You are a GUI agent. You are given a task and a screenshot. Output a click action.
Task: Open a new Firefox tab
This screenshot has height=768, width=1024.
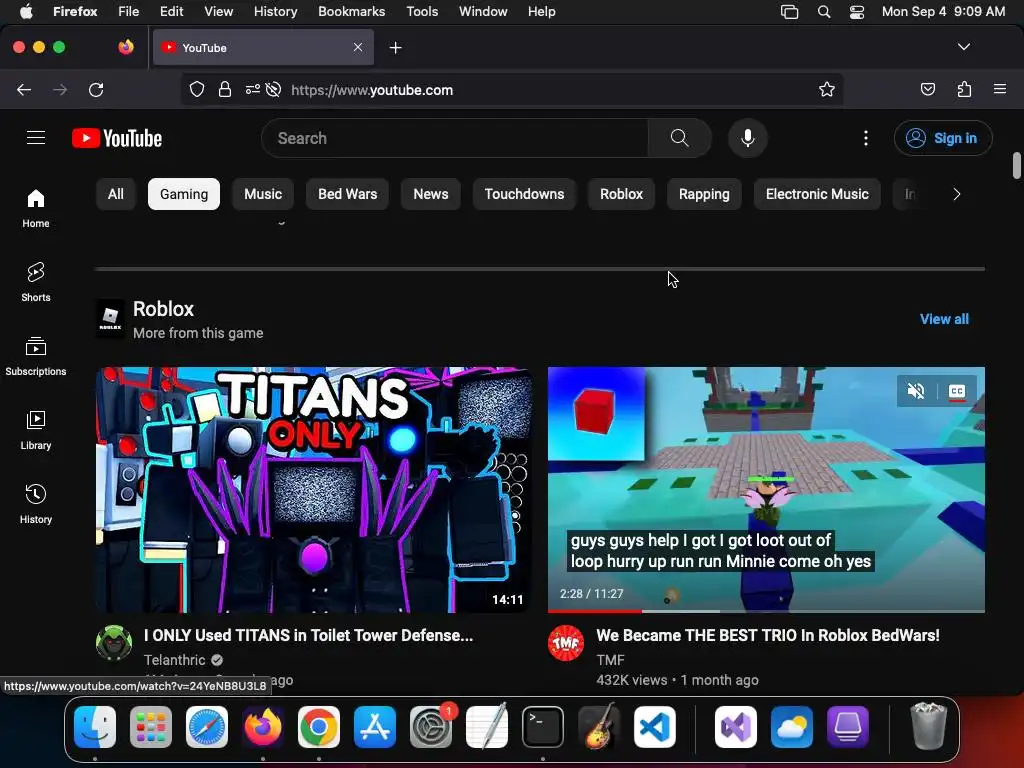395,48
